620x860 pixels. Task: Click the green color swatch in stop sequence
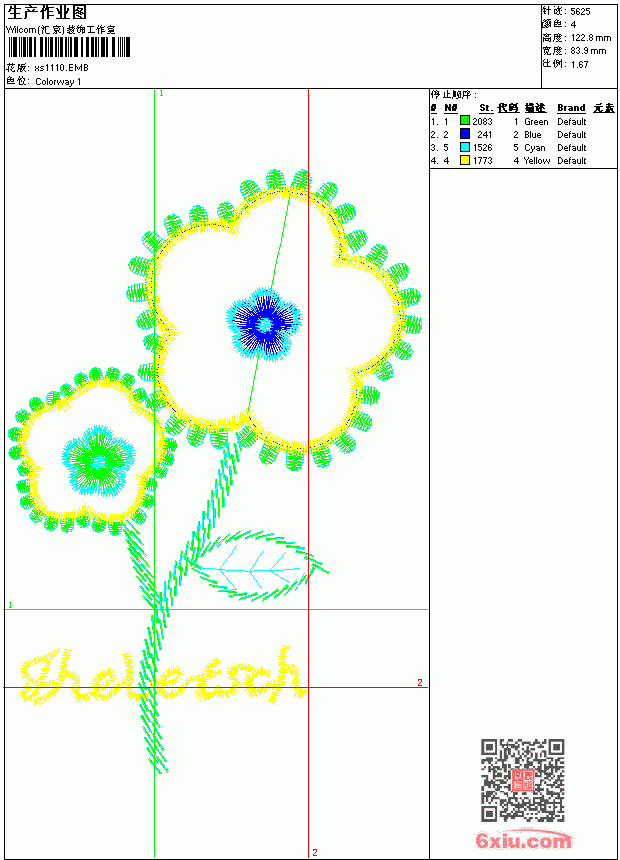pyautogui.click(x=465, y=121)
